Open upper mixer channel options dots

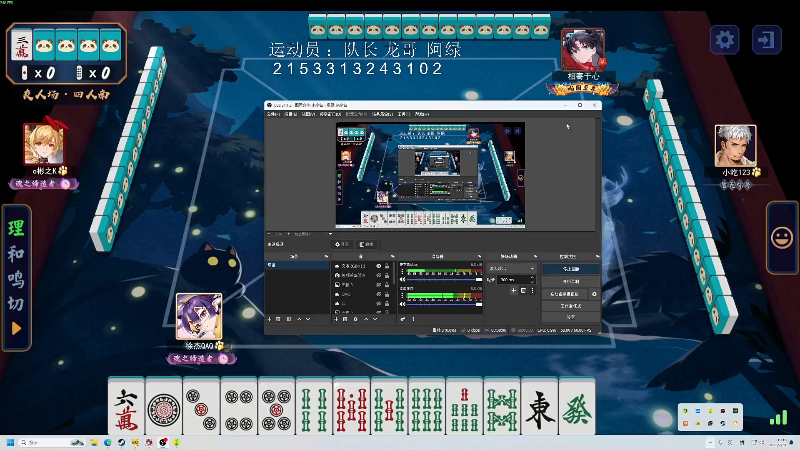pyautogui.click(x=402, y=271)
